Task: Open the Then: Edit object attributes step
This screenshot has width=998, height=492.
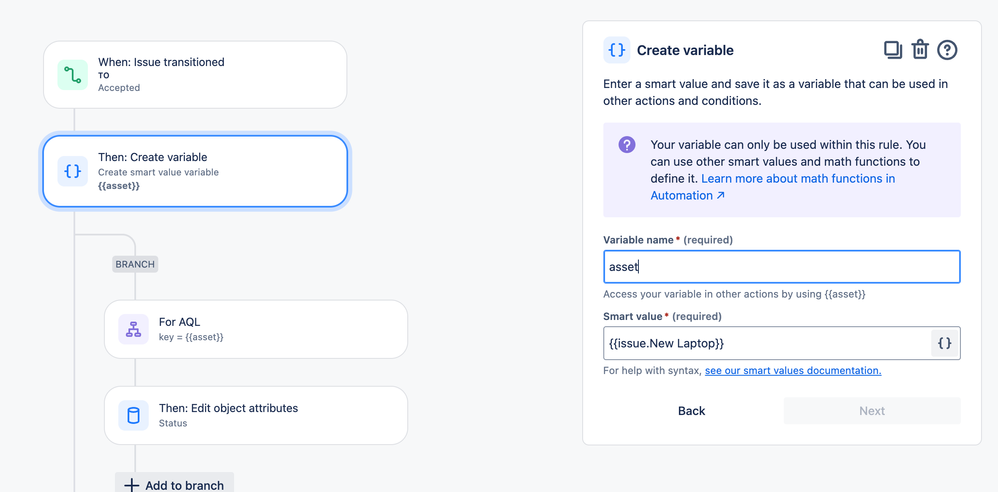Action: 256,416
